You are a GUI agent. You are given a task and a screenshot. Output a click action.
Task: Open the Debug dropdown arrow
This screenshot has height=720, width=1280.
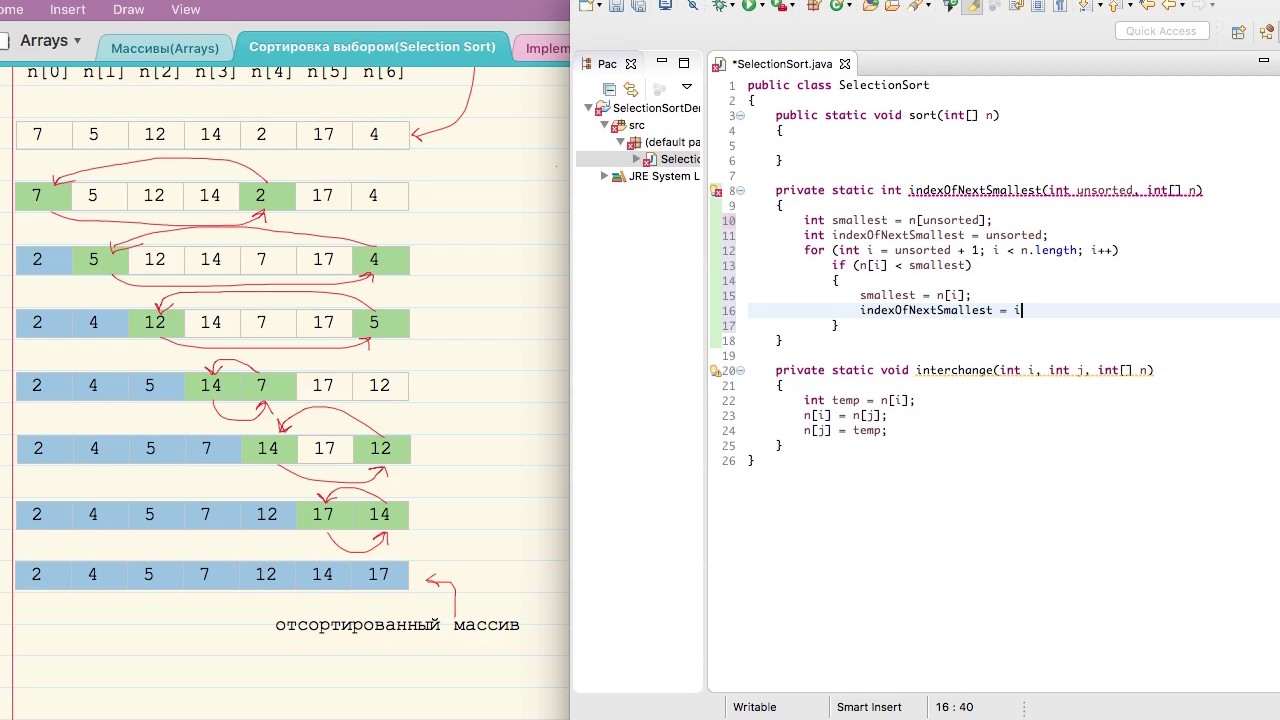[x=732, y=6]
